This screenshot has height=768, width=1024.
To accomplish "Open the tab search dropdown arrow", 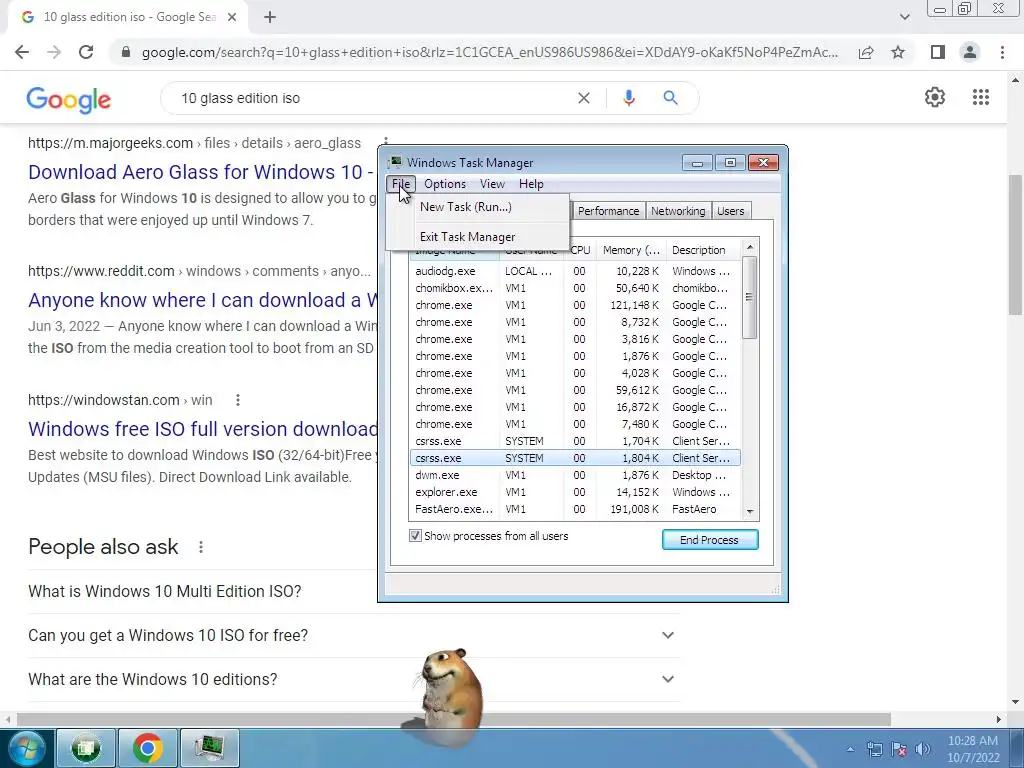I will [x=904, y=17].
